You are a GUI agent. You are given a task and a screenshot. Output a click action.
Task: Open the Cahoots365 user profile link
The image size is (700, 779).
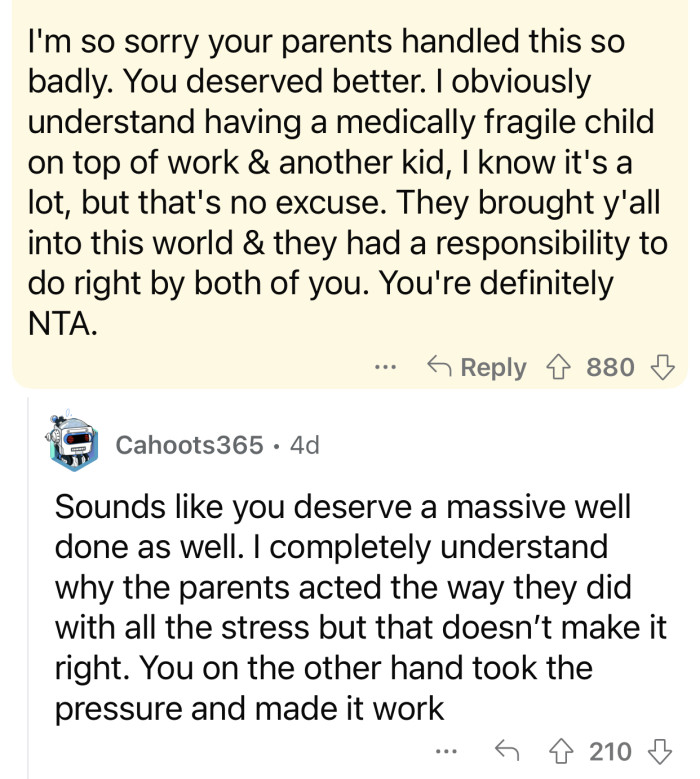click(189, 445)
